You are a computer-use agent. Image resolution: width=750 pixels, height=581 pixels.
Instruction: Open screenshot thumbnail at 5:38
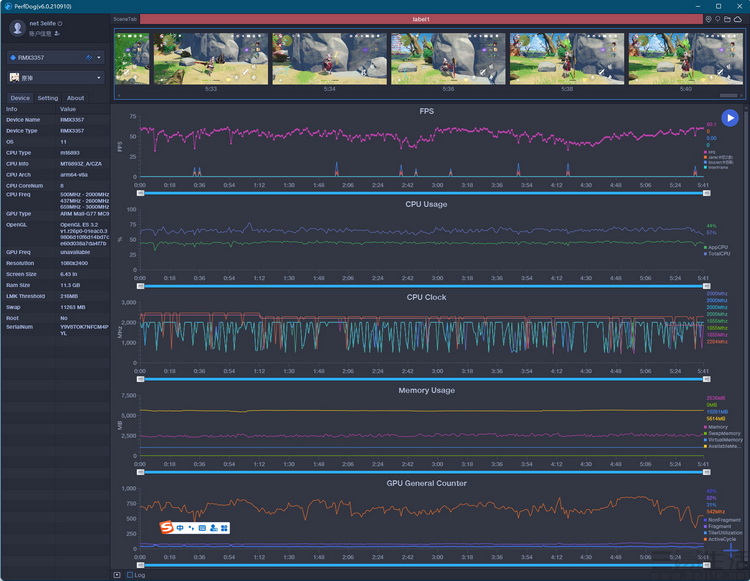click(567, 59)
